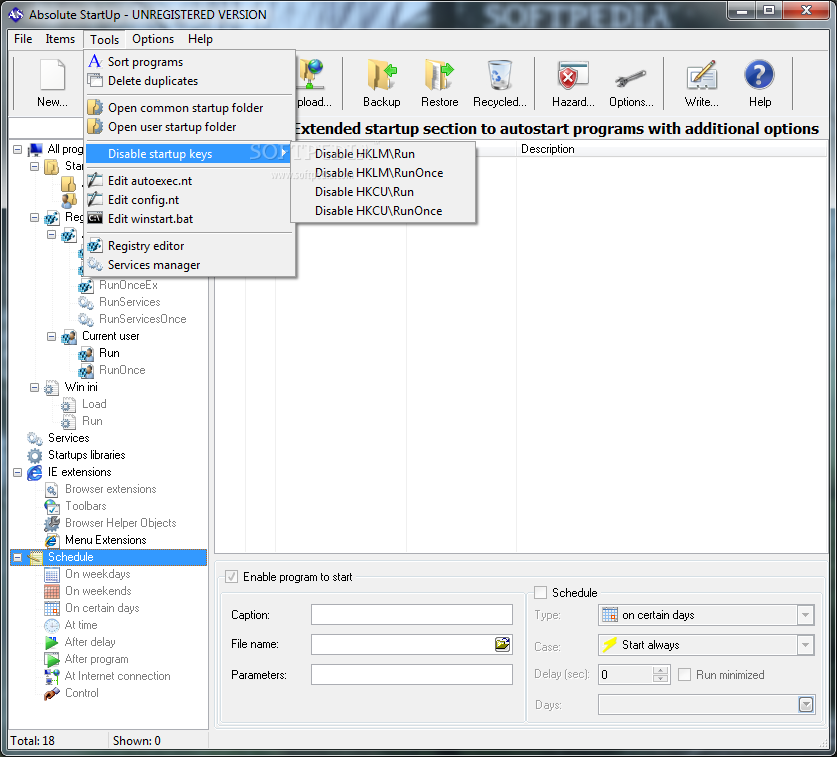Collapse the All programs tree node

coord(18,149)
